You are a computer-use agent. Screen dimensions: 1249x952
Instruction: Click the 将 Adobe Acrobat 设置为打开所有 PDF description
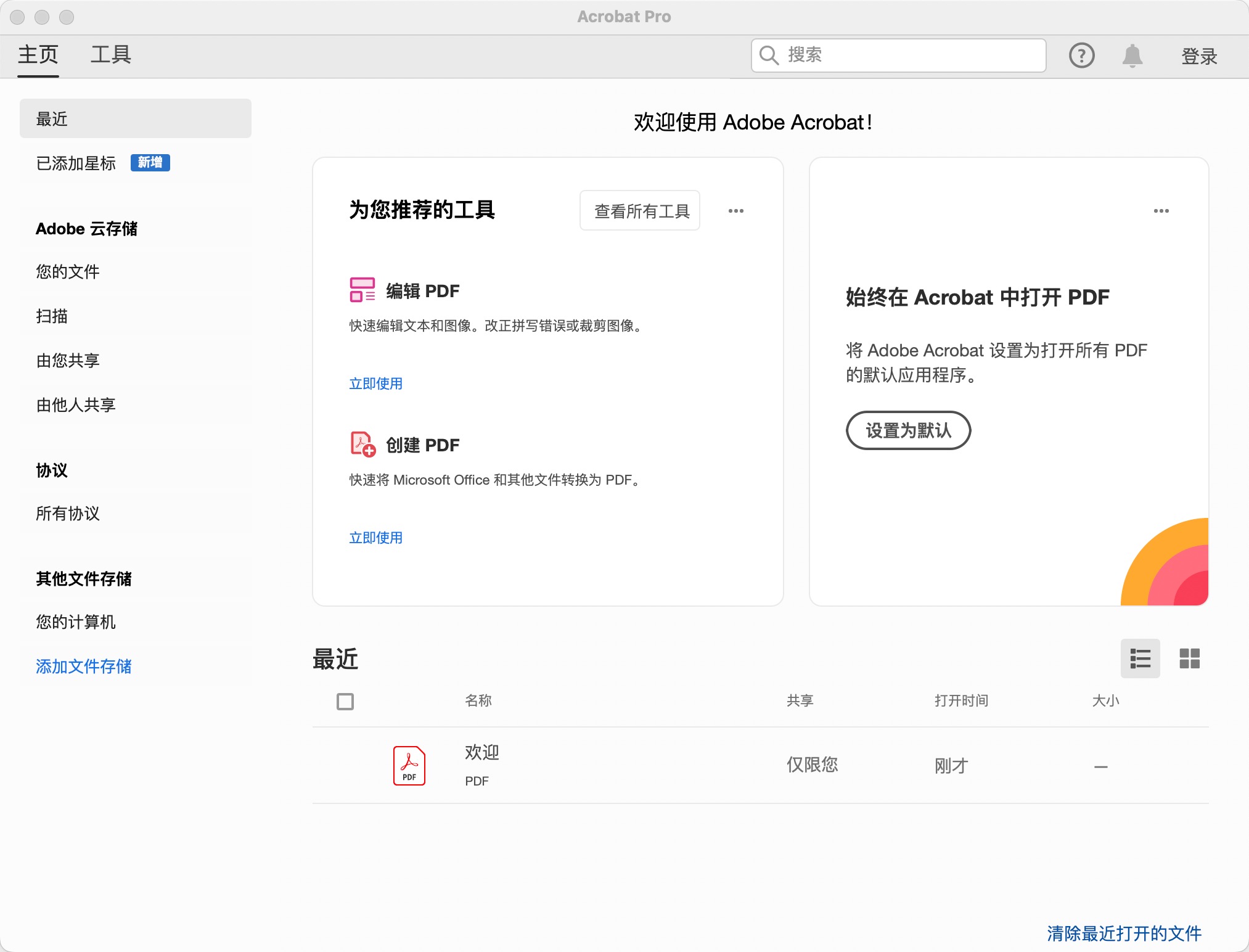996,363
